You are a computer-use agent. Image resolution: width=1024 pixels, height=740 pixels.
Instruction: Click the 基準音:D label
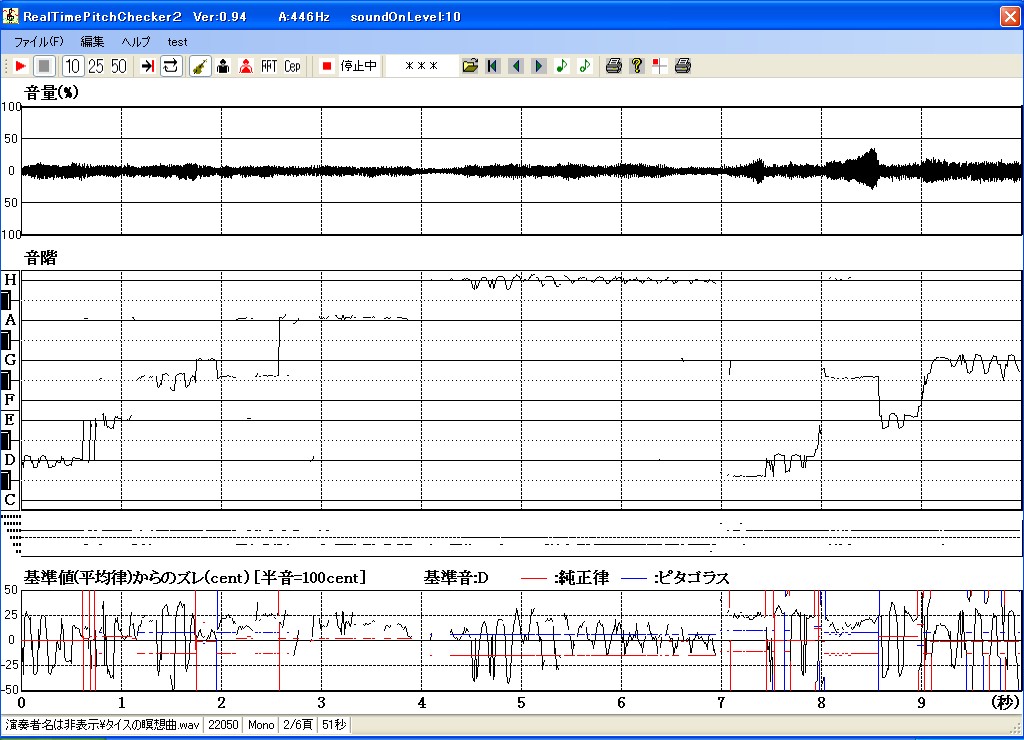(x=456, y=578)
